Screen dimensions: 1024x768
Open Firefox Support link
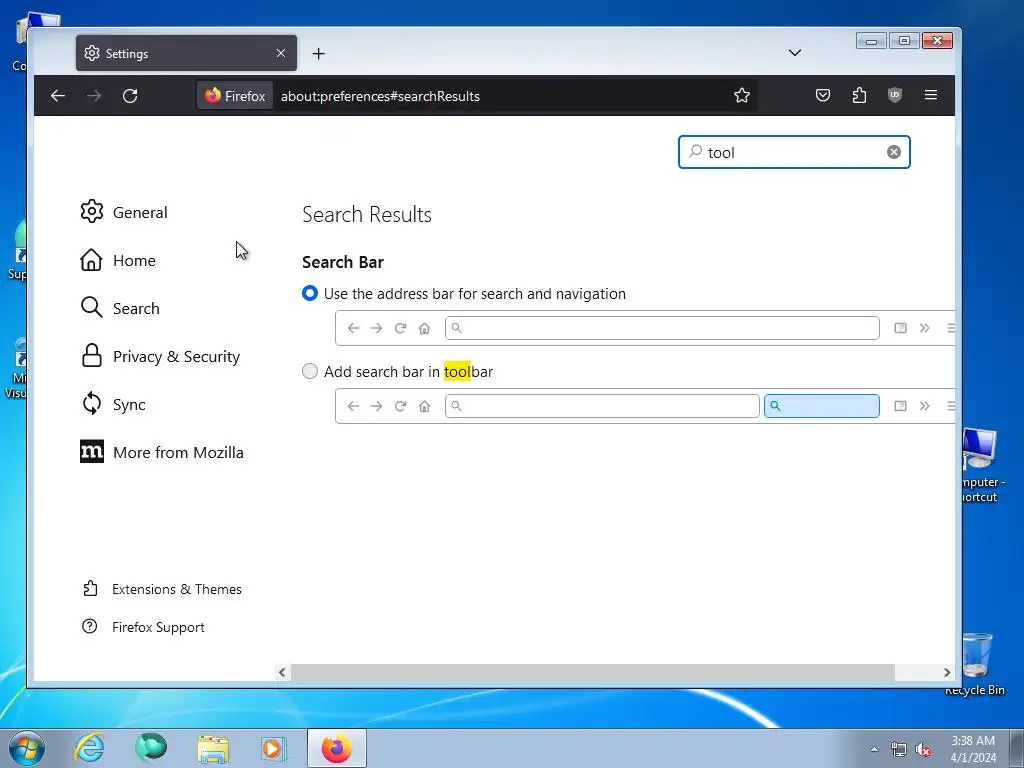pyautogui.click(x=143, y=627)
